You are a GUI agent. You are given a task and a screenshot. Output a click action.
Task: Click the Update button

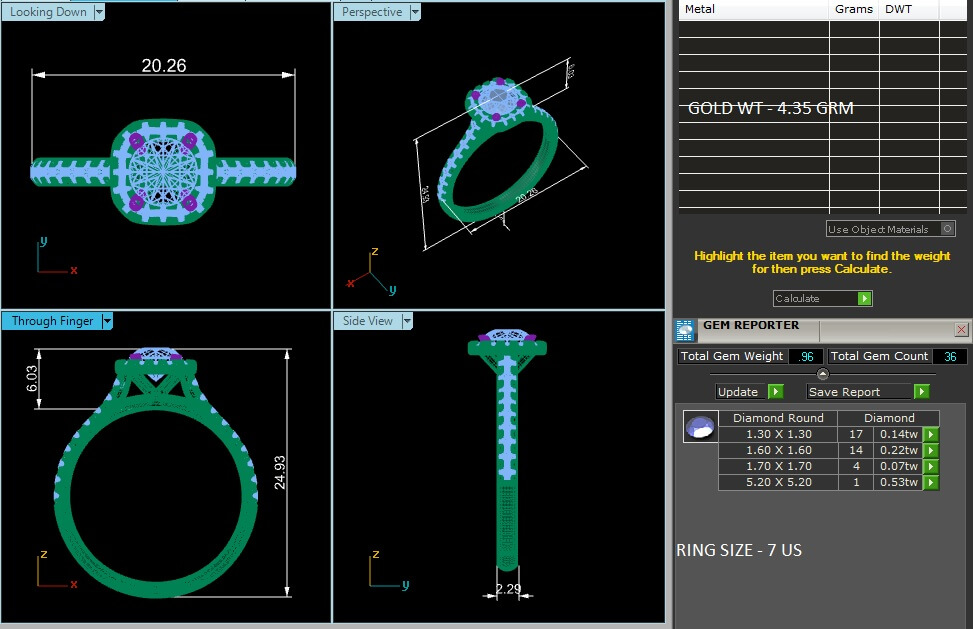click(x=741, y=392)
